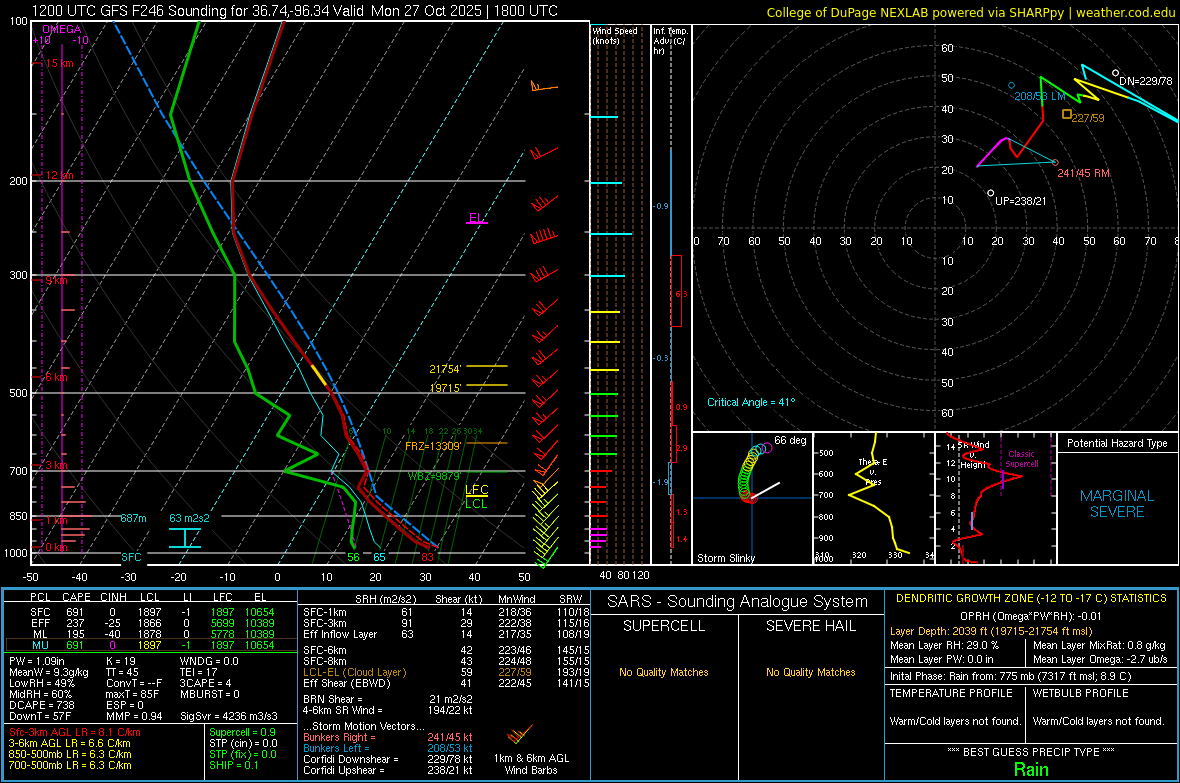Click the 'SUPERCELL' SARS column header
1180x783 pixels.
pyautogui.click(x=664, y=626)
